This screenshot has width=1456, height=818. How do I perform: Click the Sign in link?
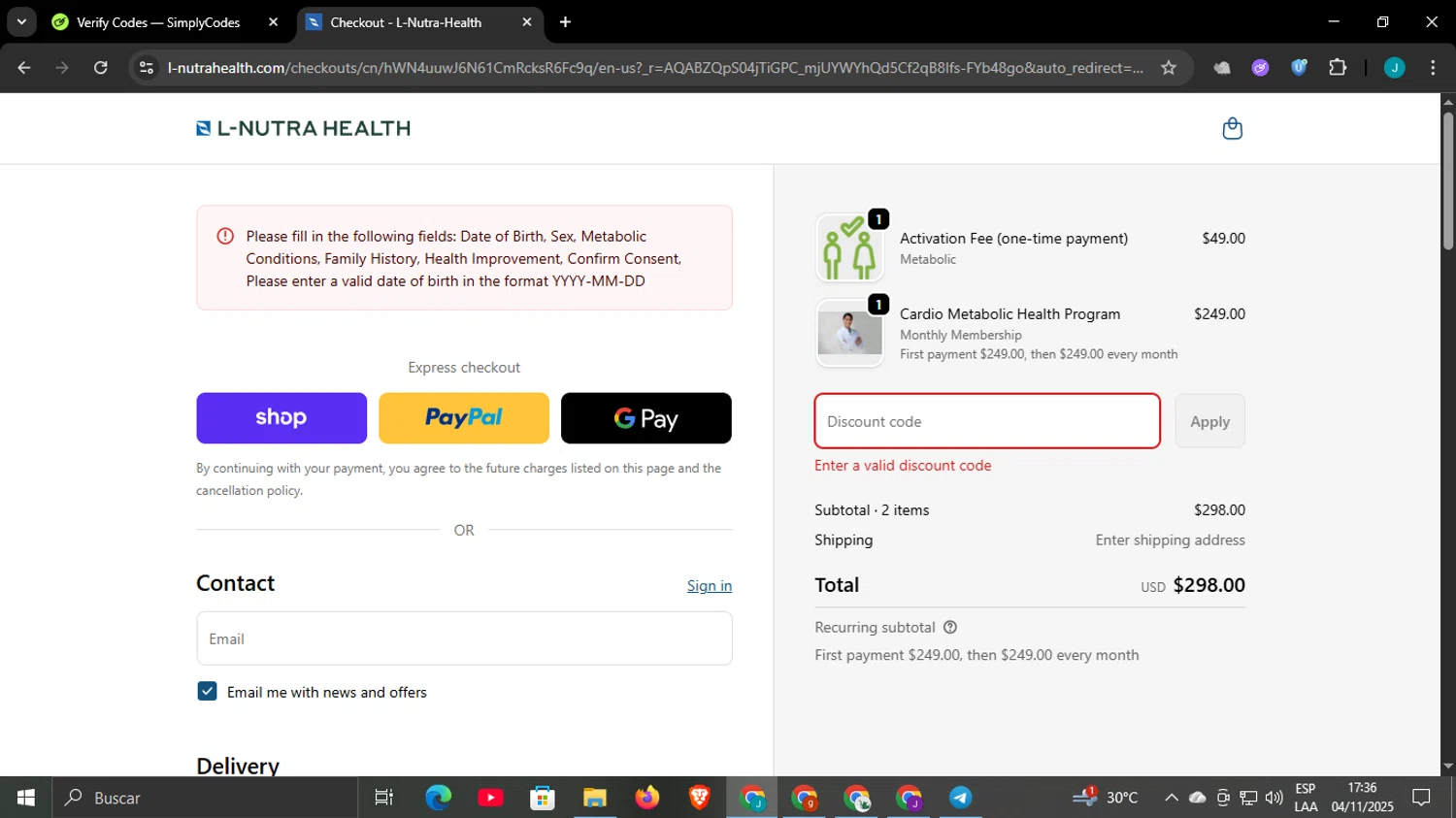(710, 586)
